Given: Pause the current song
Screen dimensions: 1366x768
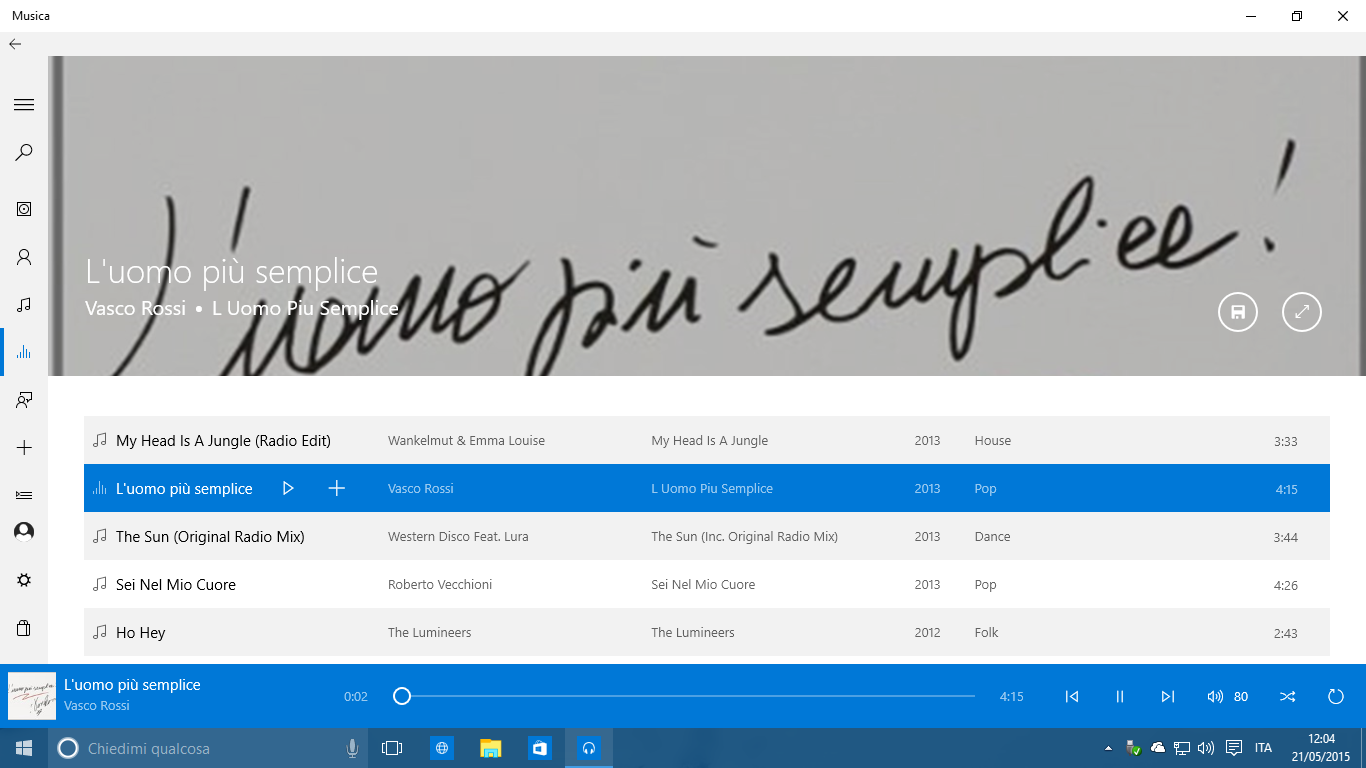Looking at the screenshot, I should [x=1120, y=696].
